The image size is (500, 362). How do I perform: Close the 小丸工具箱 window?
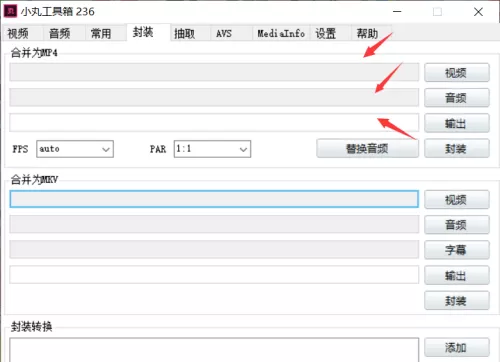click(x=478, y=12)
